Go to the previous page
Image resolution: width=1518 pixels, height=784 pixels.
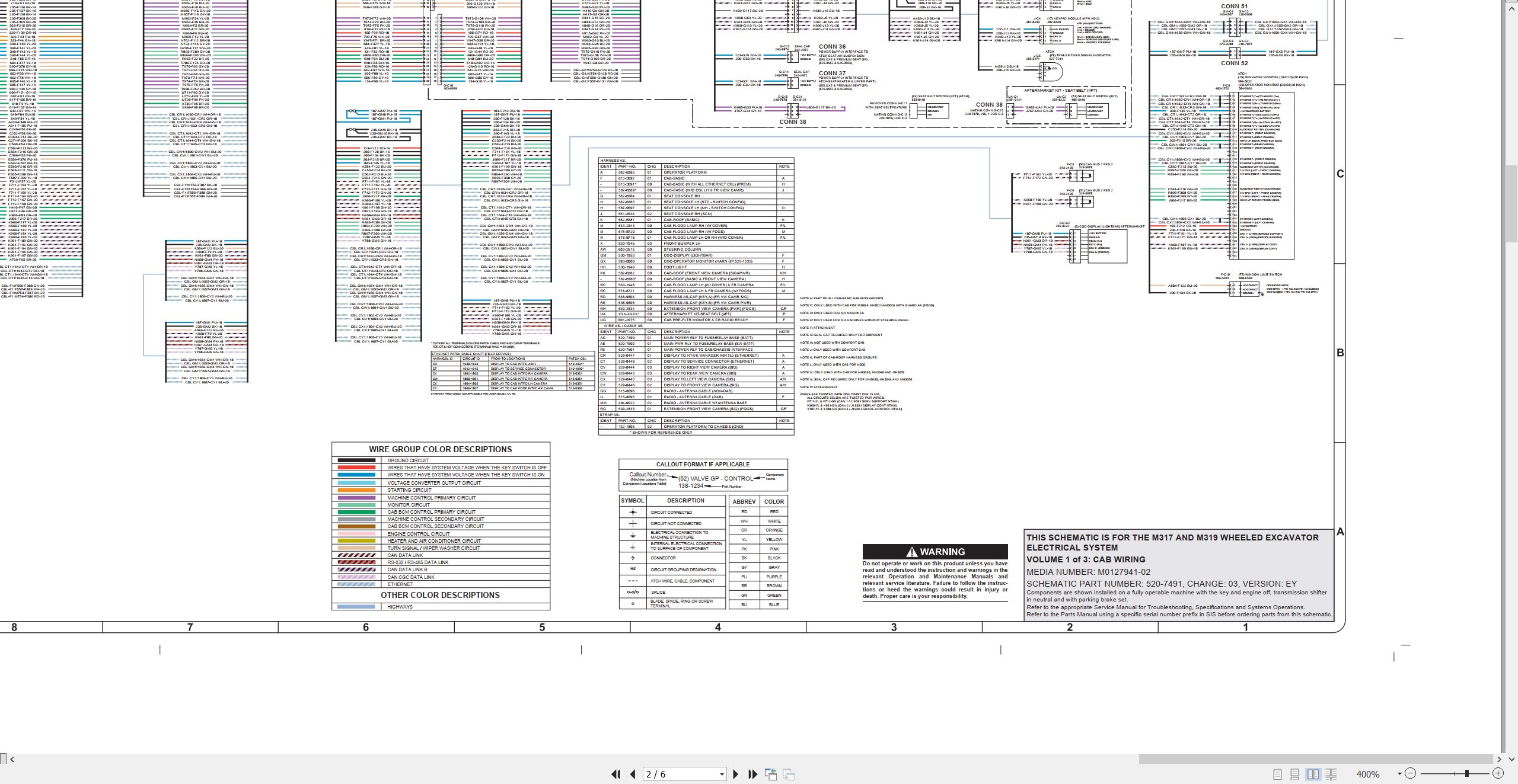click(x=633, y=774)
